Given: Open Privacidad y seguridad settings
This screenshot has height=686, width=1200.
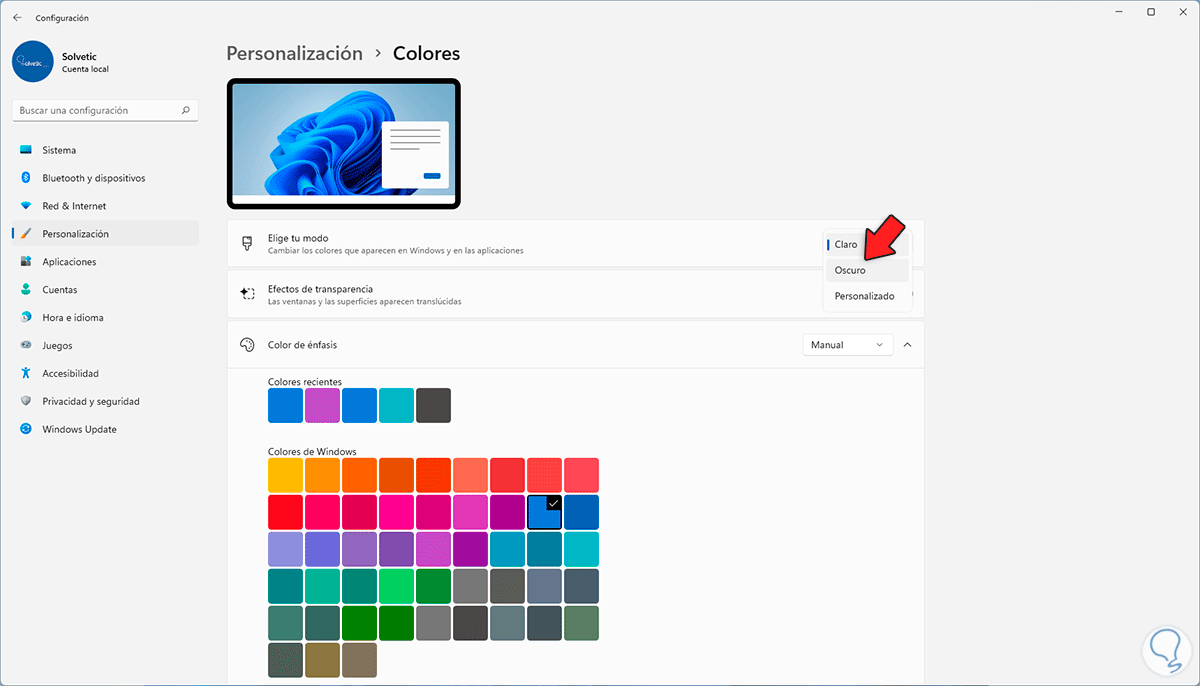Looking at the screenshot, I should (105, 402).
